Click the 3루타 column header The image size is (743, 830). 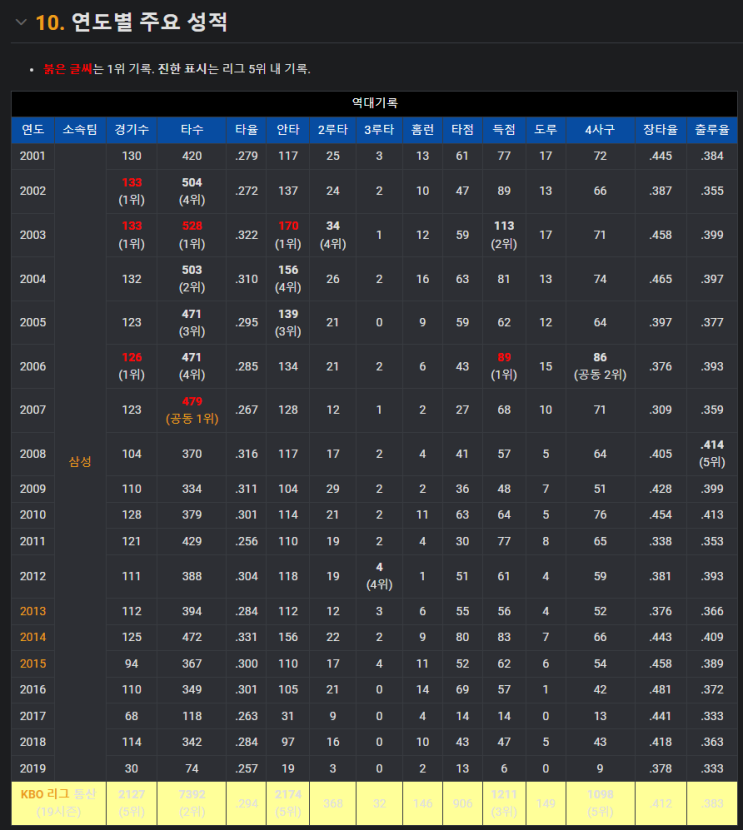[379, 130]
